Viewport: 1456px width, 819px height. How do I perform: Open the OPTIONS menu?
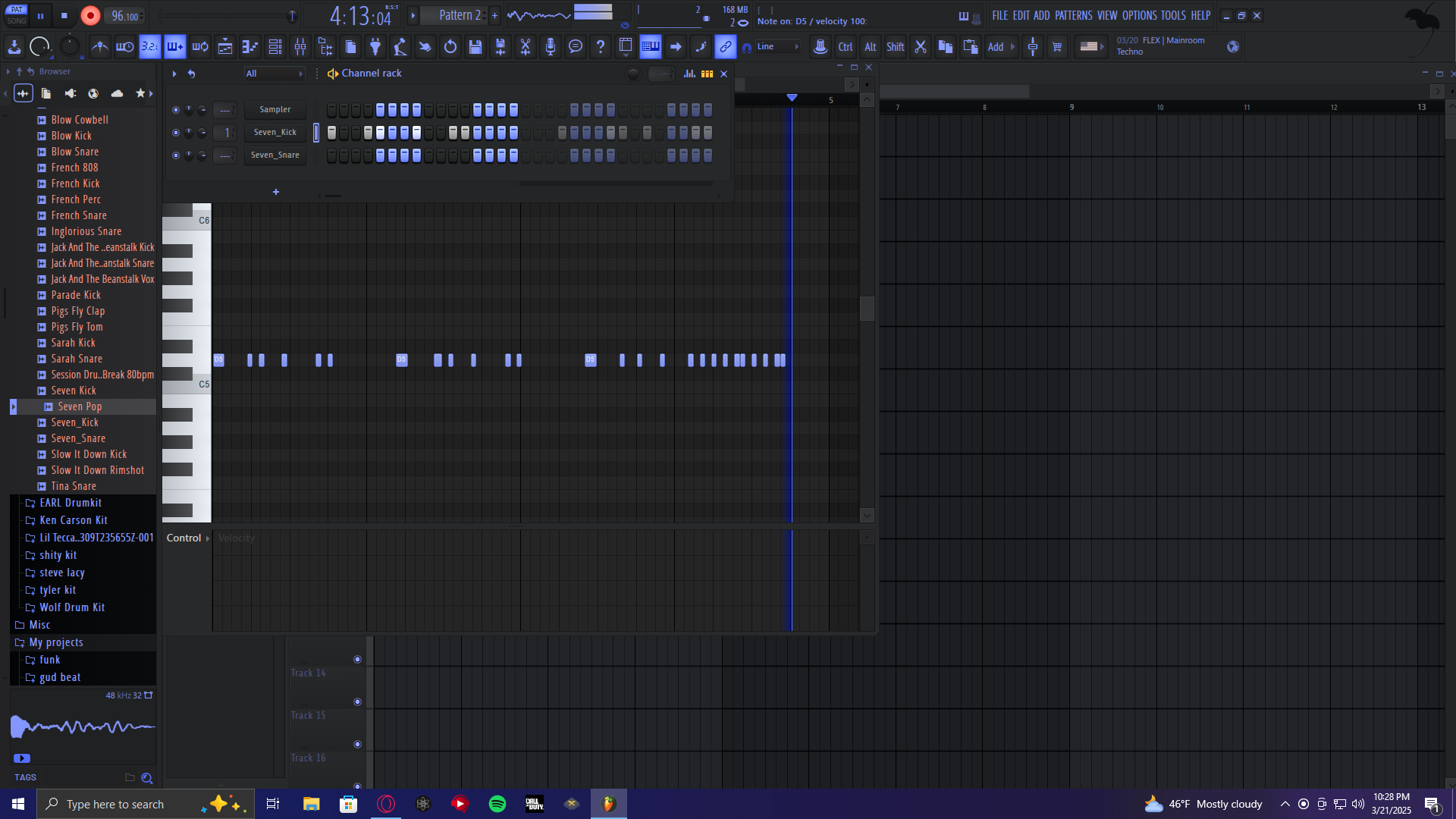click(x=1139, y=15)
